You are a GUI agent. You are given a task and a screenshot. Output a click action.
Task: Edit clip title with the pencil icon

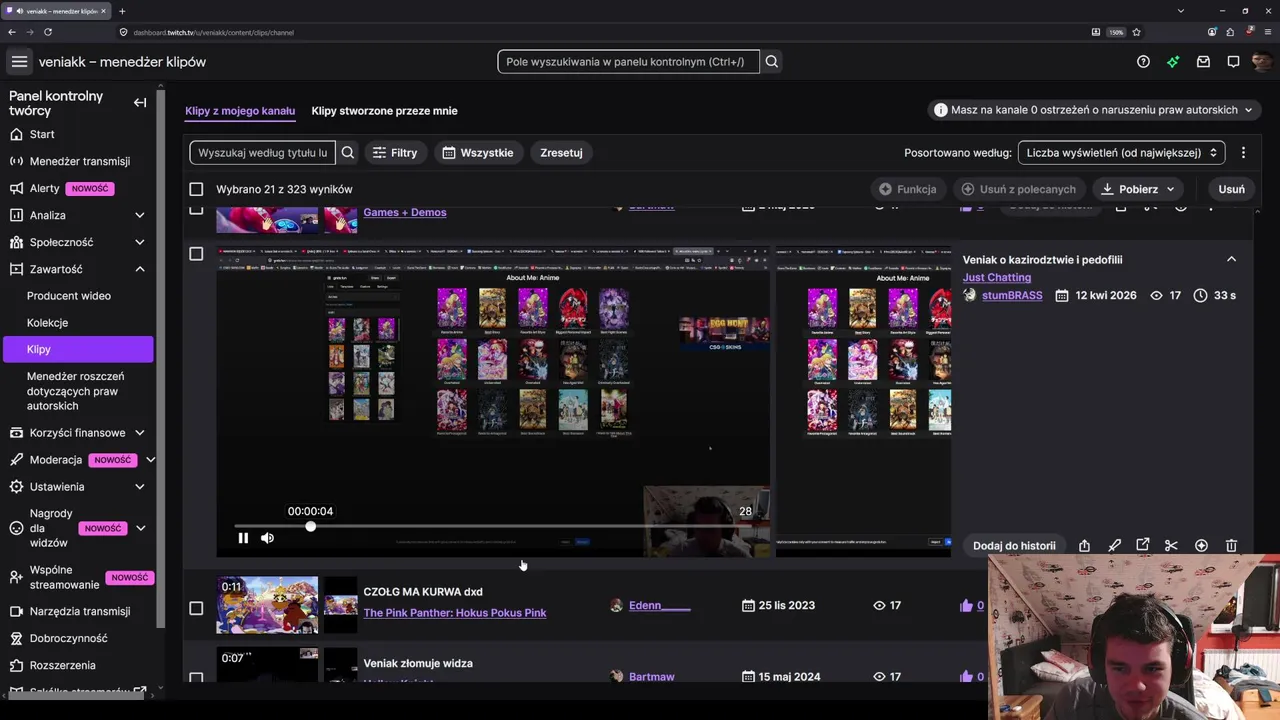(x=1114, y=546)
